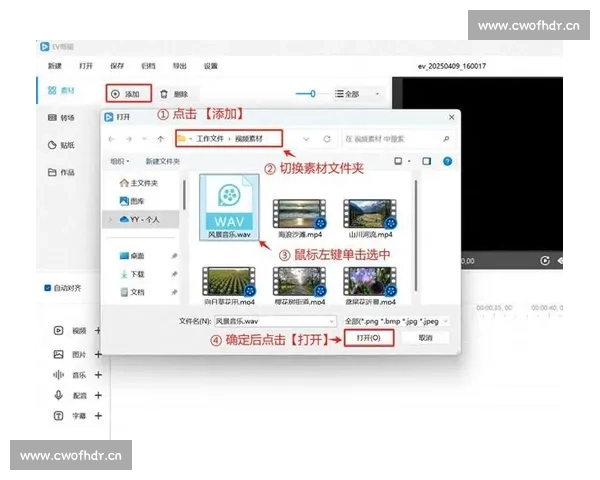Click the 配音 microphone icon
Image resolution: width=600 pixels, height=480 pixels.
click(58, 395)
